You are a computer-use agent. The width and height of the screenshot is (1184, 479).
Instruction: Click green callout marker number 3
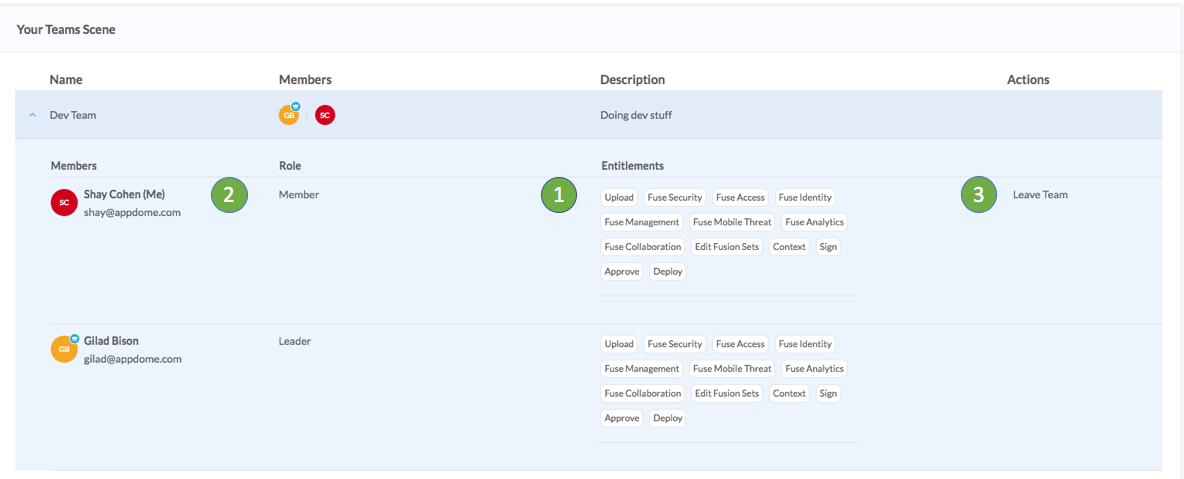pos(979,196)
